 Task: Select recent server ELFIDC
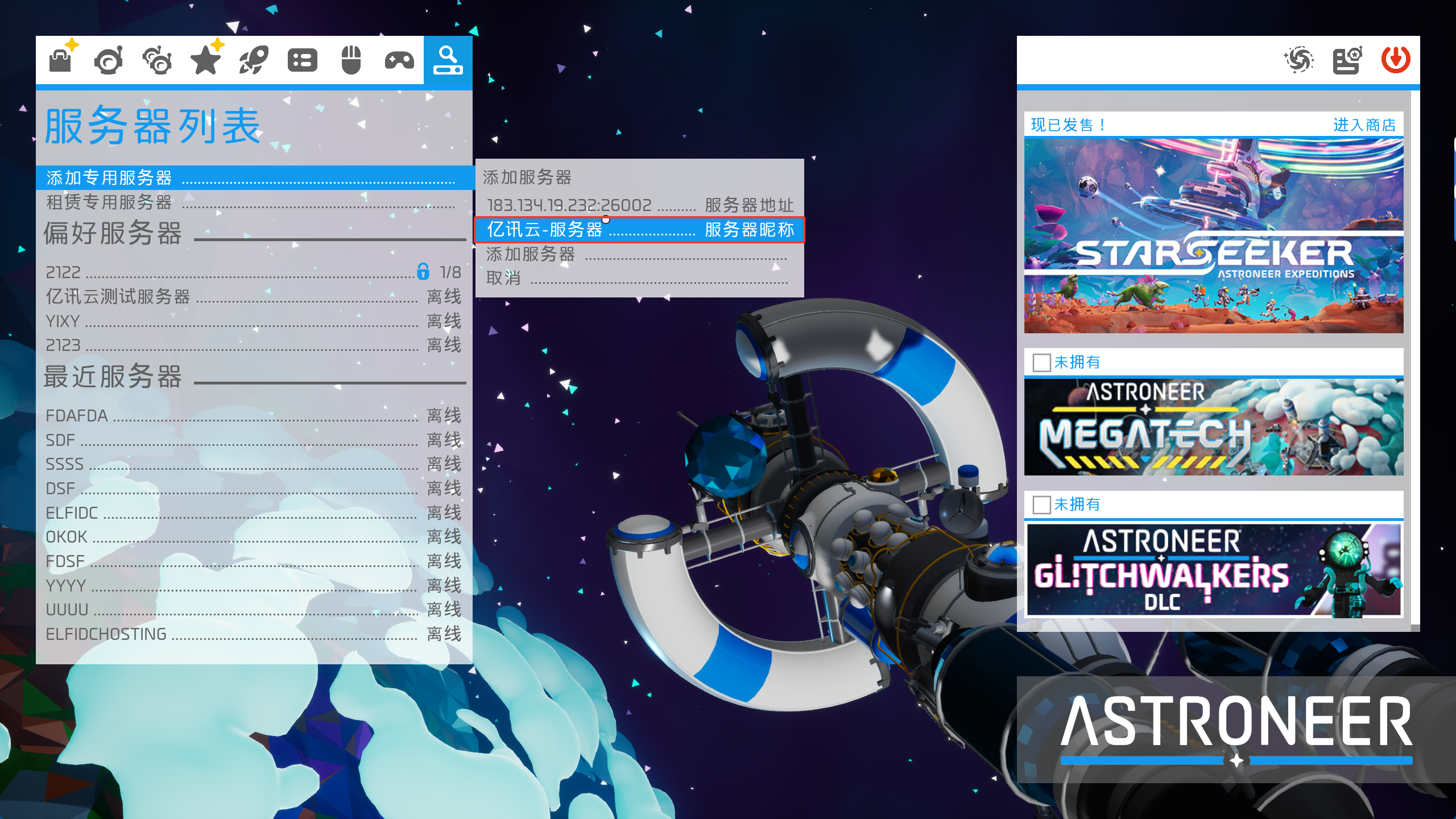tap(254, 512)
